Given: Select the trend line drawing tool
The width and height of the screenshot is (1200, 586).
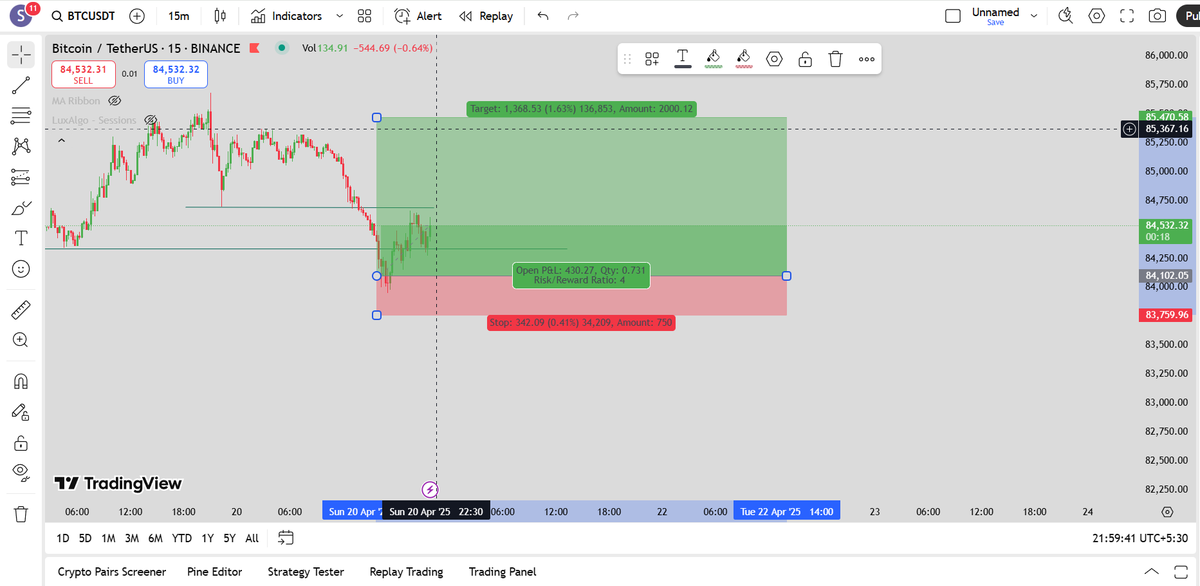Looking at the screenshot, I should coord(21,86).
